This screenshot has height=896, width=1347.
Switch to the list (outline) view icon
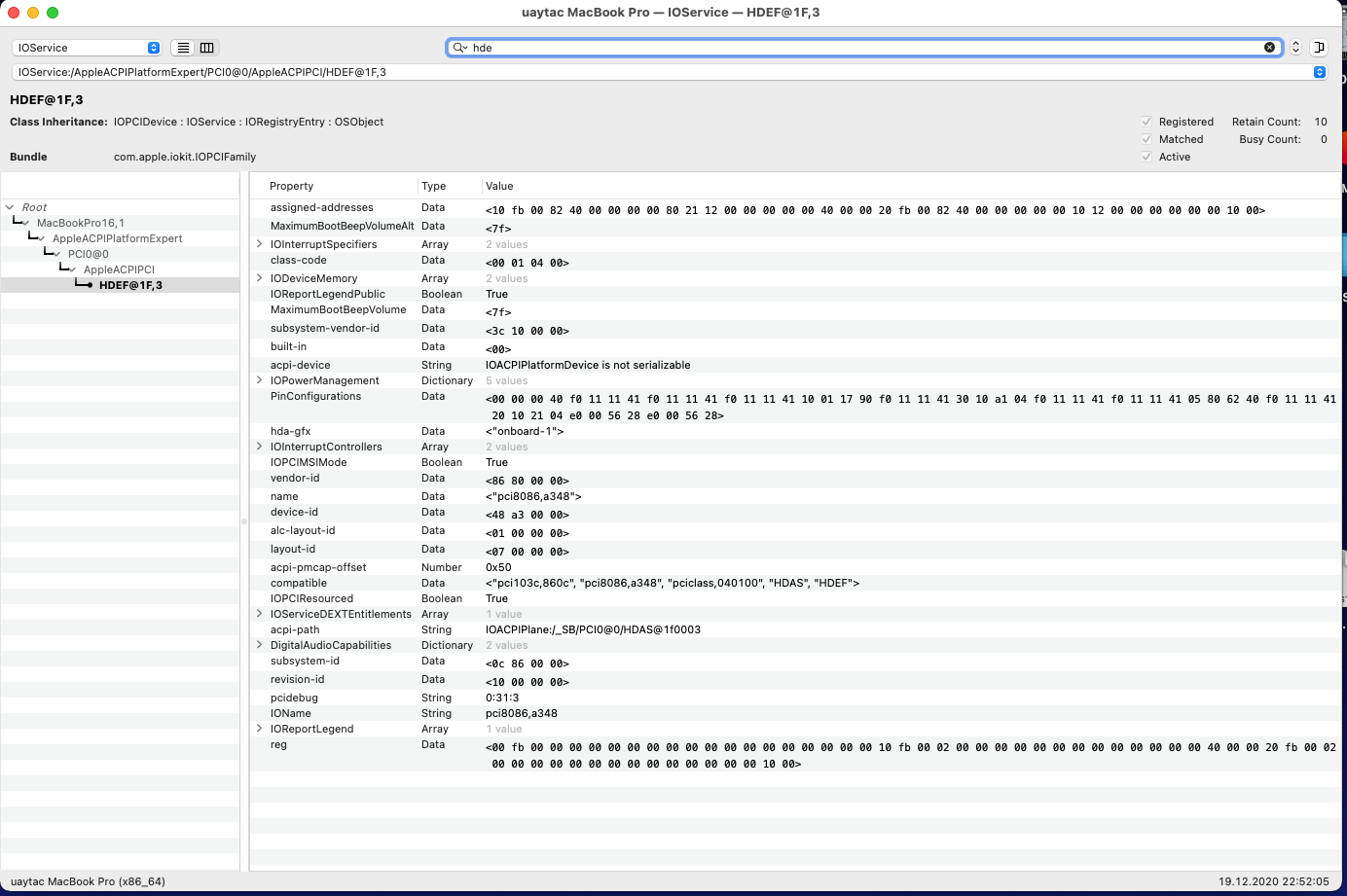point(183,48)
